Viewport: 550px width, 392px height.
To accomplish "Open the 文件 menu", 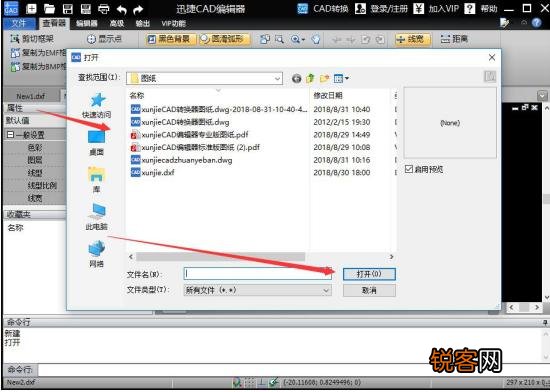I will point(19,23).
